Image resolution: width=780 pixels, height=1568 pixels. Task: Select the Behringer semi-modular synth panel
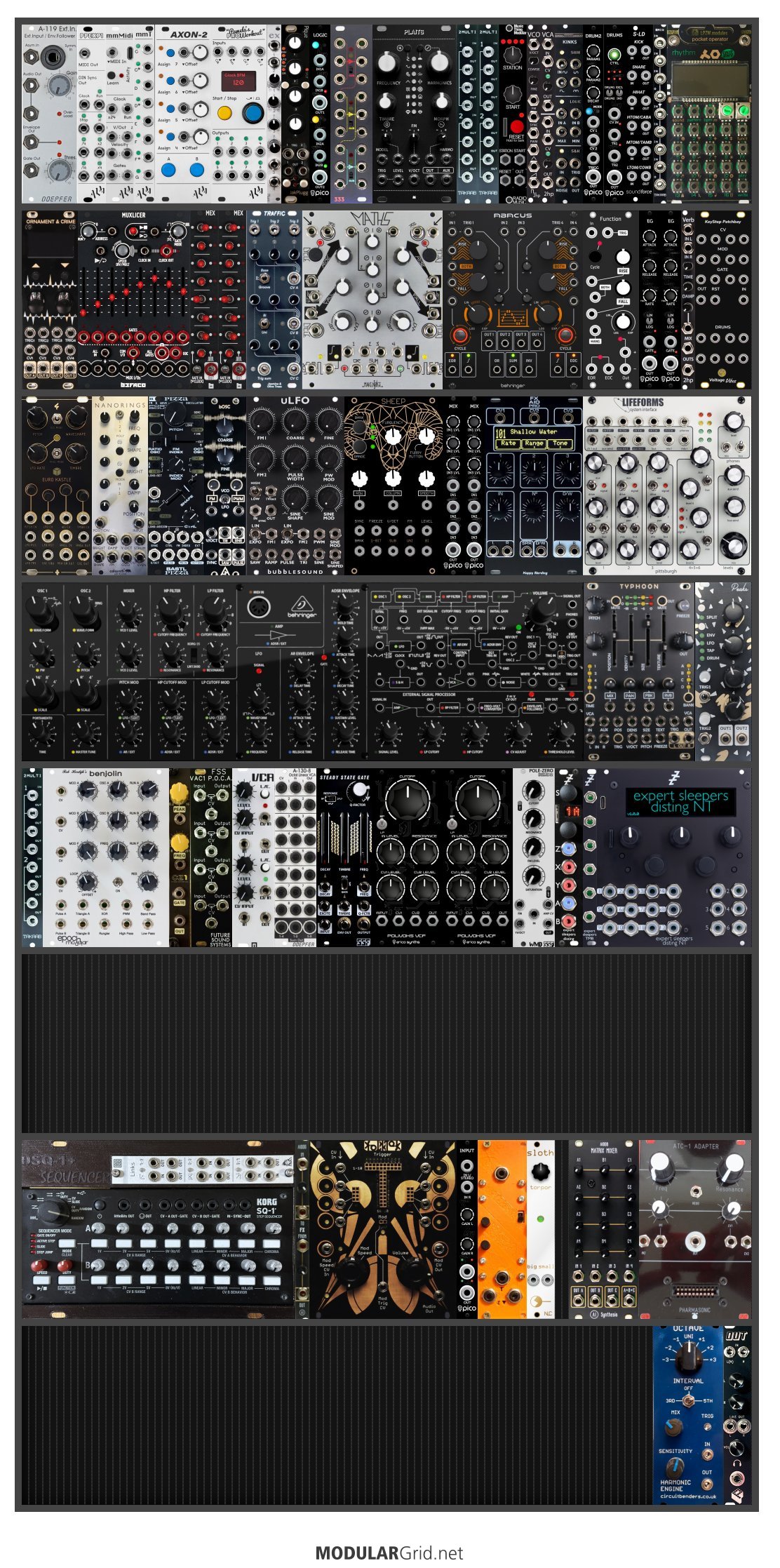302,672
